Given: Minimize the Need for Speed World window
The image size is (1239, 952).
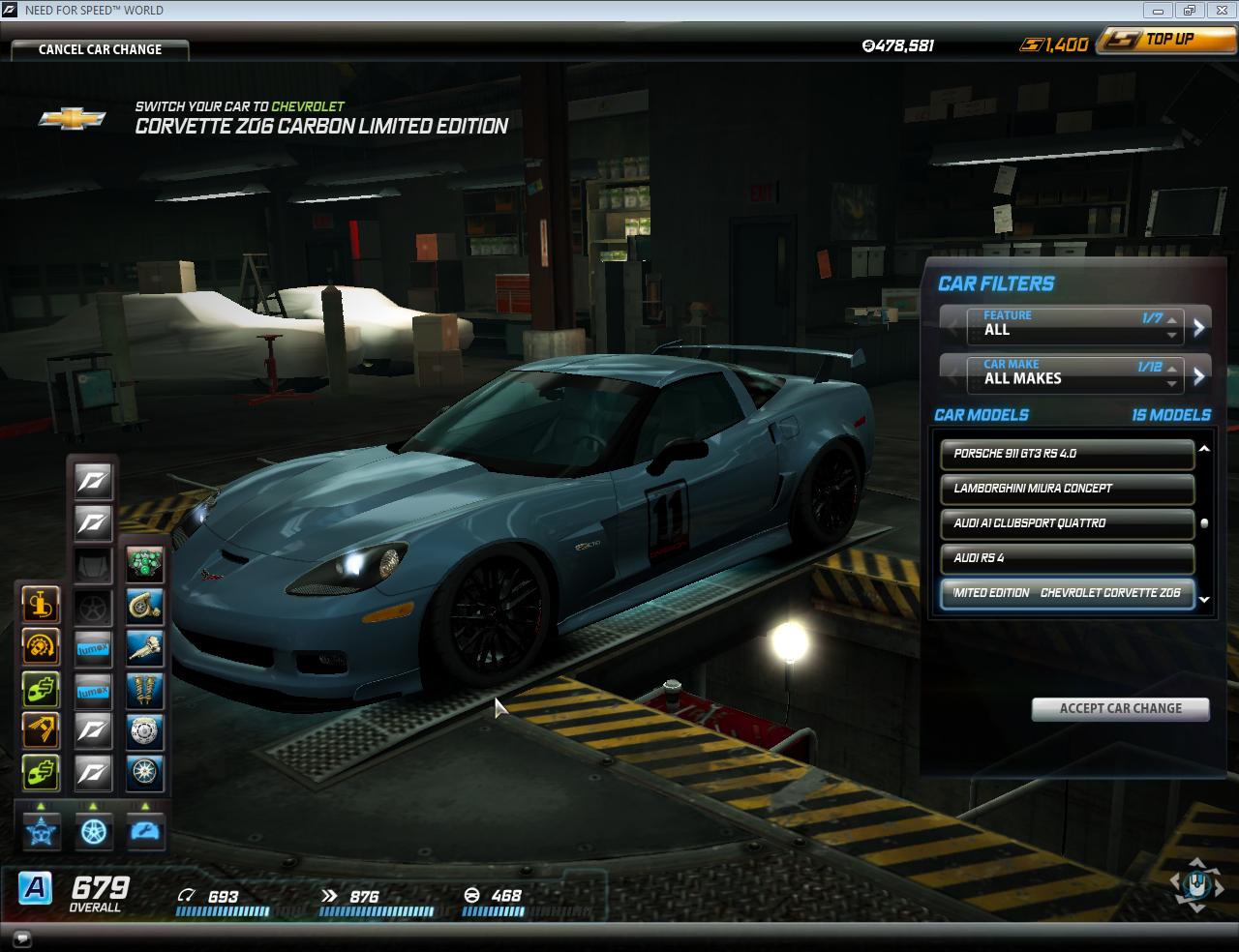Looking at the screenshot, I should (x=1158, y=11).
